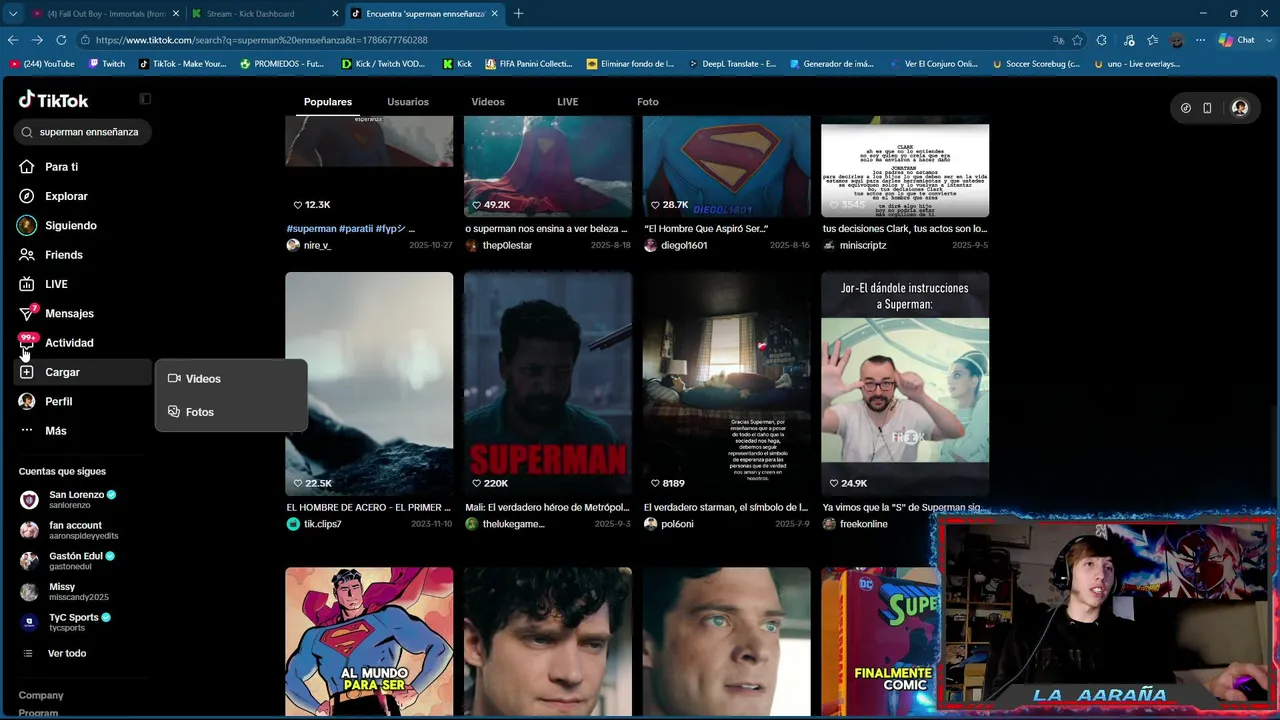Like the tik.clips7 video heart icon
The width and height of the screenshot is (1280, 720).
tap(298, 483)
